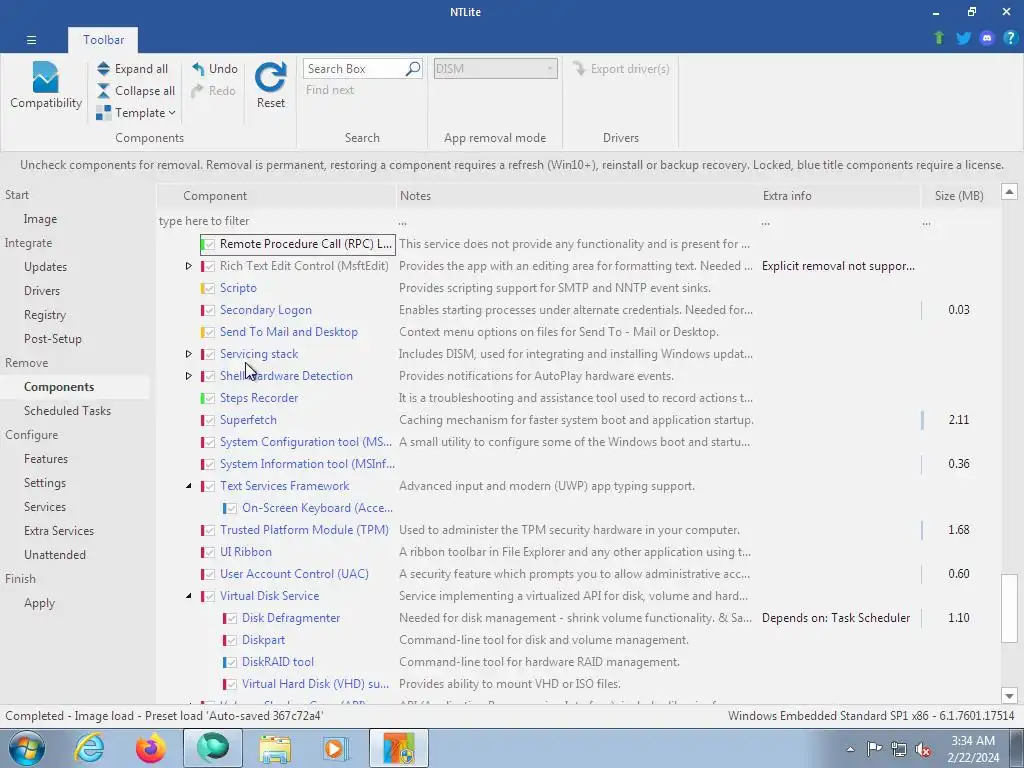
Task: Click the vertical scrollbar thumb
Action: [1010, 608]
